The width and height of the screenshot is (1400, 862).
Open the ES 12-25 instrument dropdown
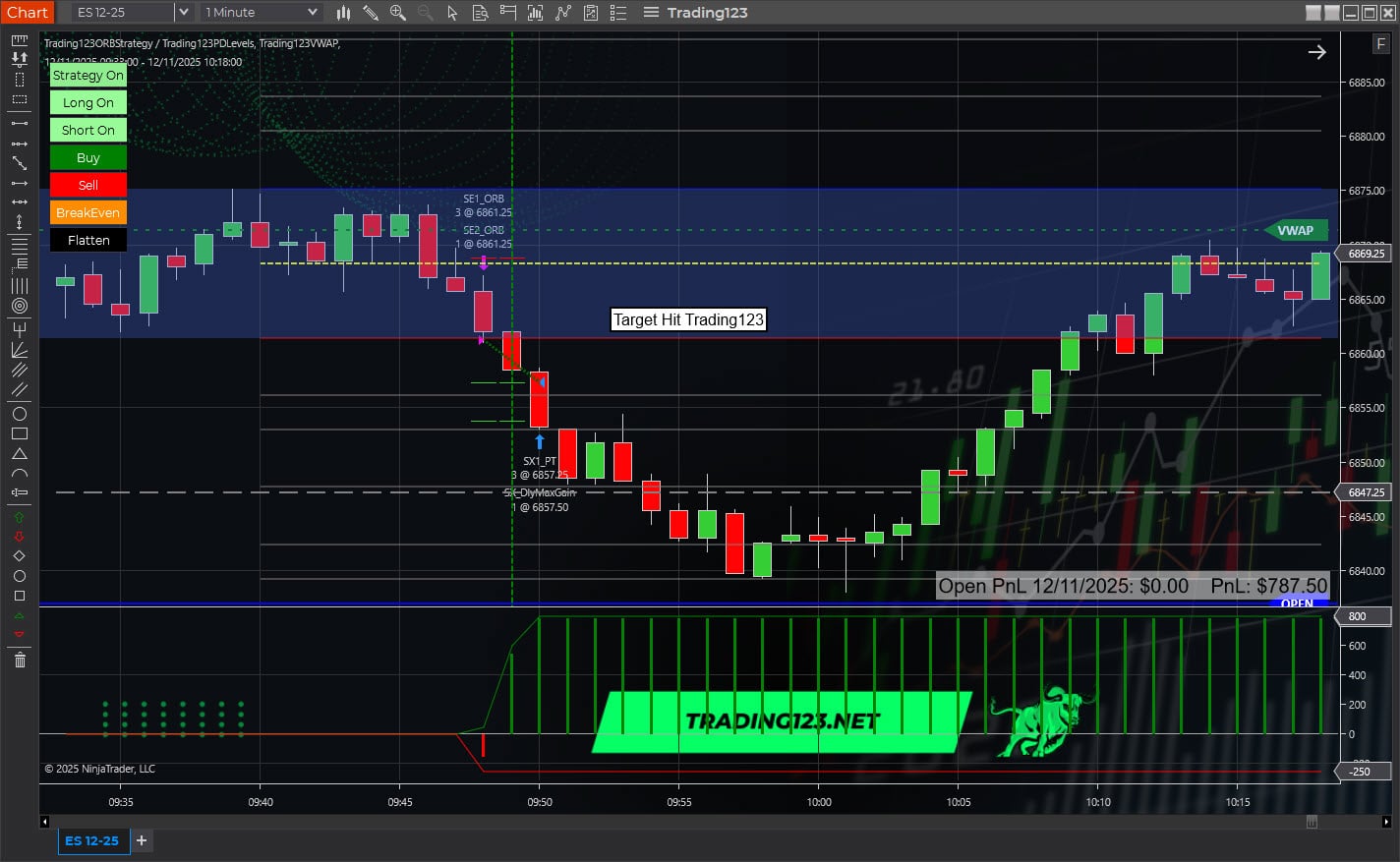click(183, 13)
